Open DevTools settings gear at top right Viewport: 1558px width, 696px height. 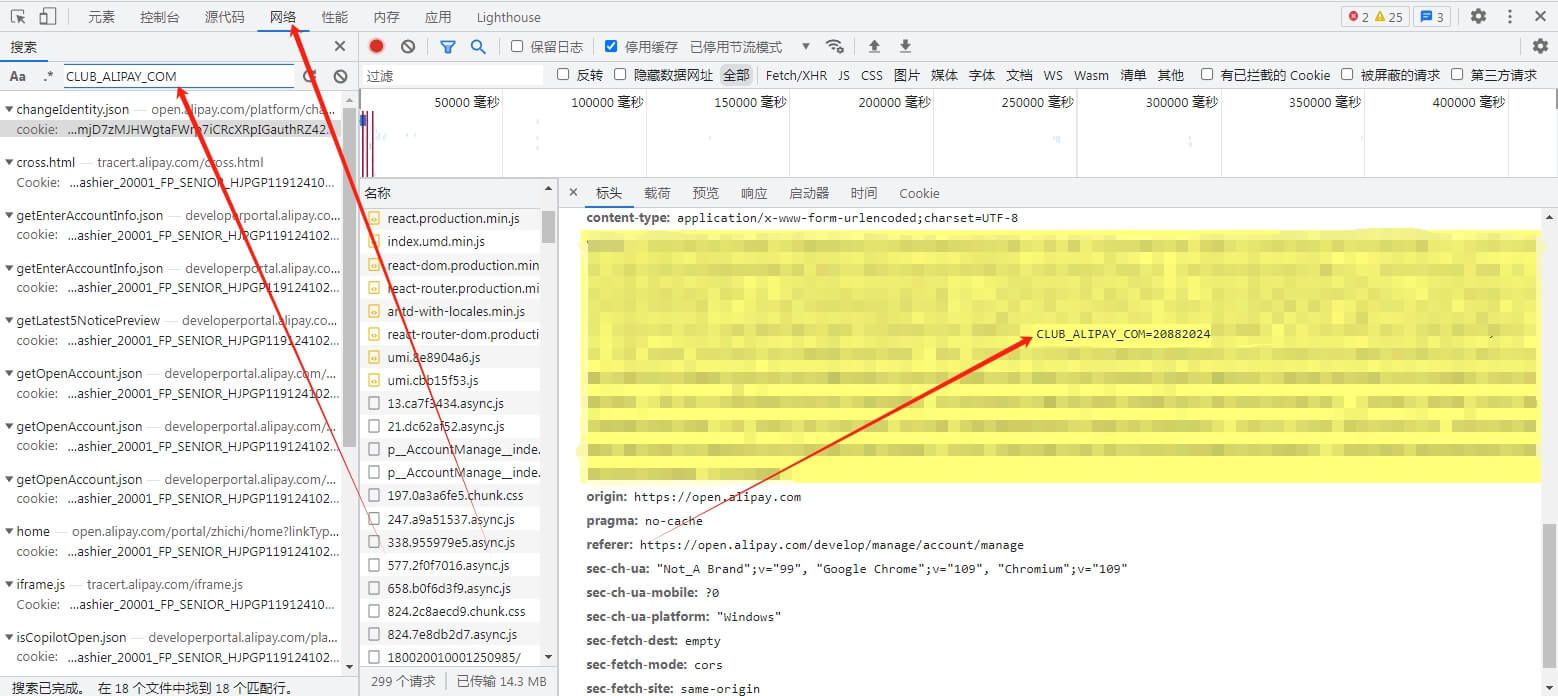[x=1478, y=16]
